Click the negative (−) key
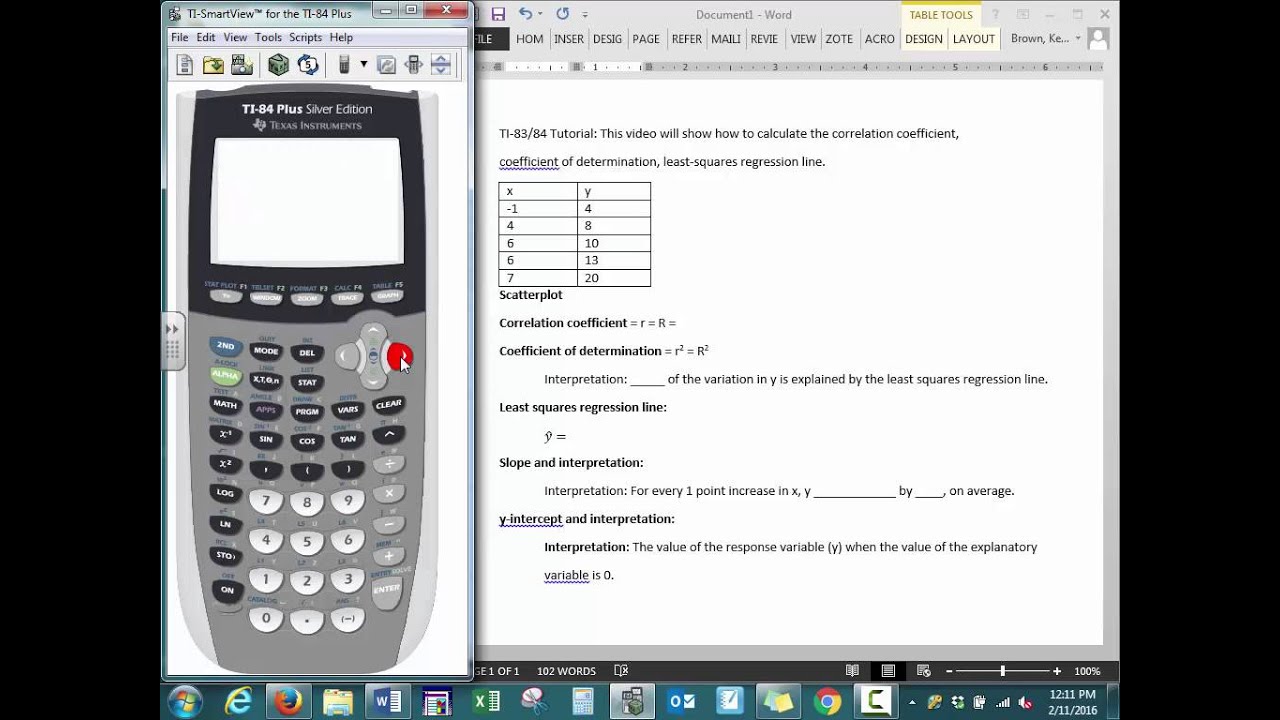 coord(348,618)
